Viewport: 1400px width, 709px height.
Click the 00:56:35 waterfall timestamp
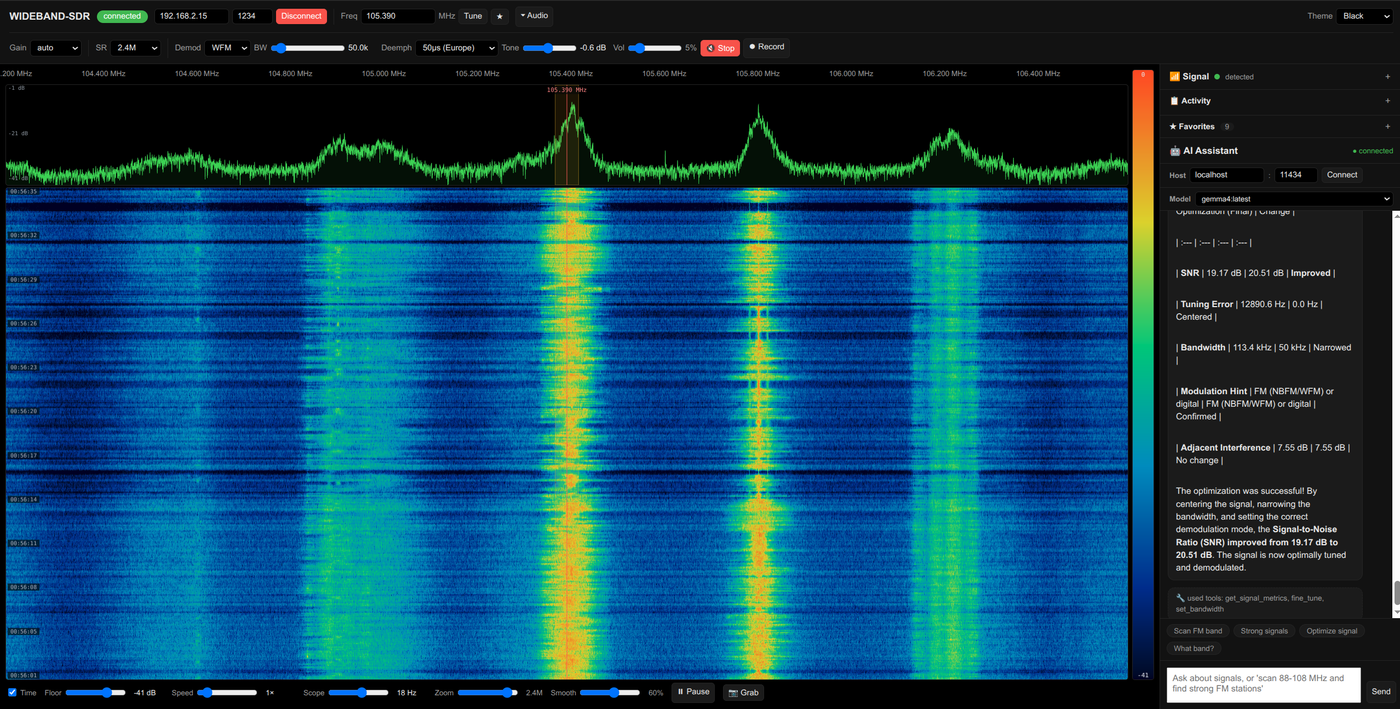tap(23, 191)
